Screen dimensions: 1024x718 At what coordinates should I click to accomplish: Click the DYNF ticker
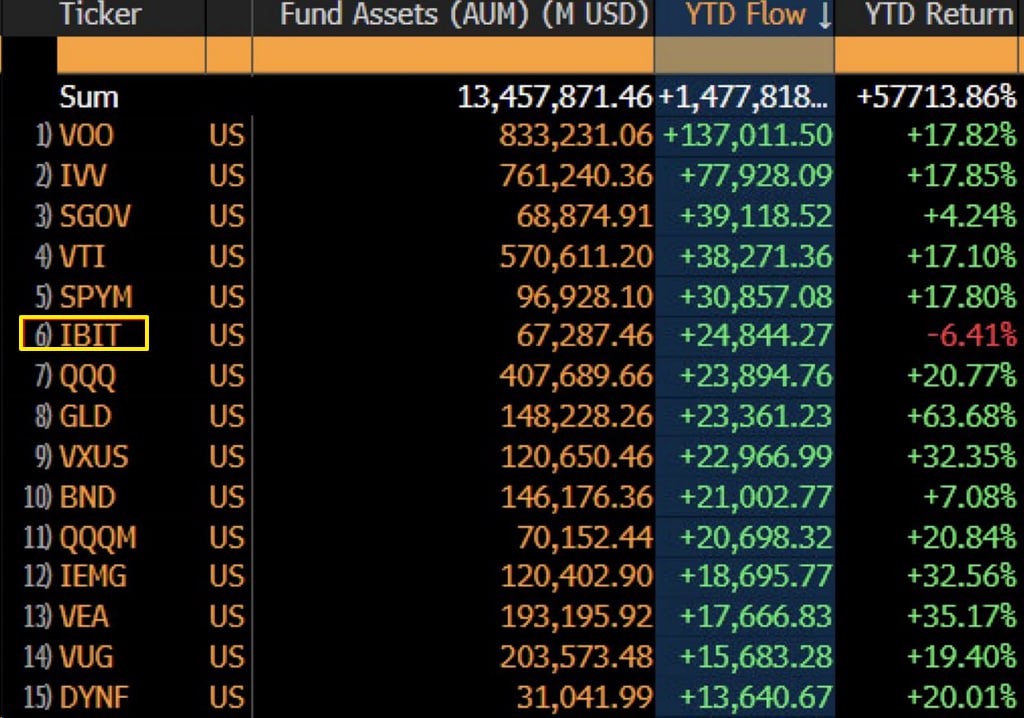click(94, 697)
